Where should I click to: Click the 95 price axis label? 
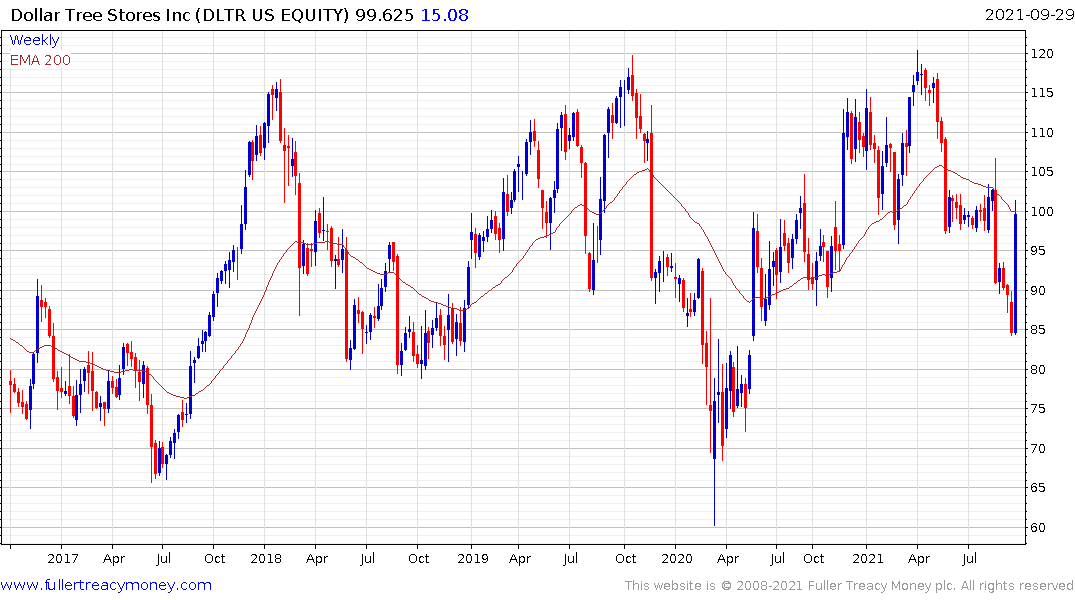1039,251
